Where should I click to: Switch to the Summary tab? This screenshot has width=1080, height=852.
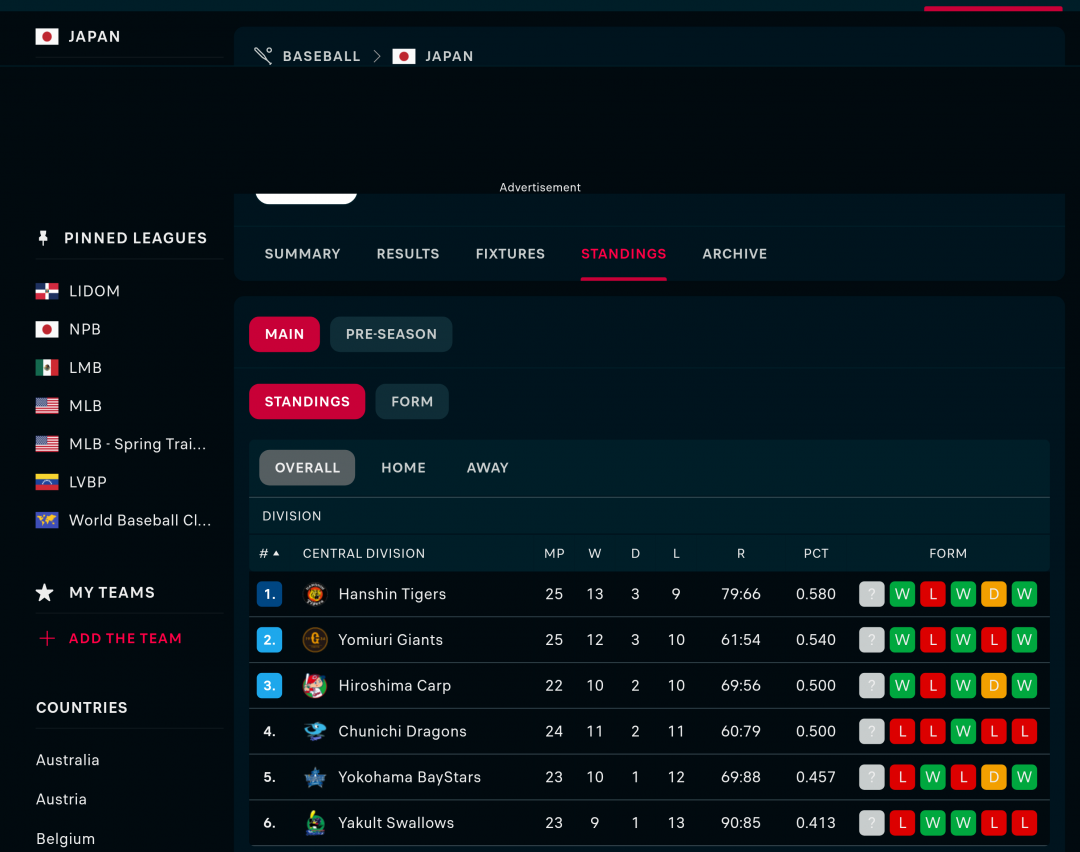tap(302, 254)
